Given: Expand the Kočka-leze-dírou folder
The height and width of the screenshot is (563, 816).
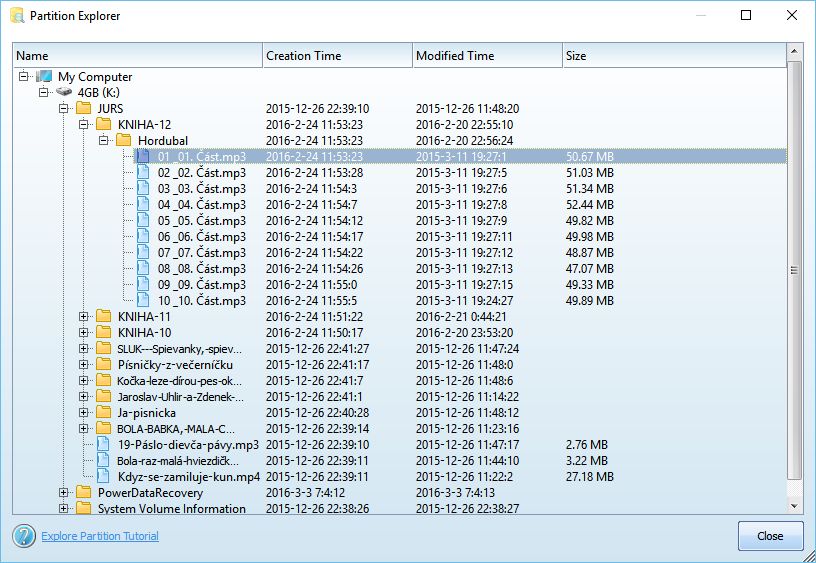Looking at the screenshot, I should [x=83, y=380].
